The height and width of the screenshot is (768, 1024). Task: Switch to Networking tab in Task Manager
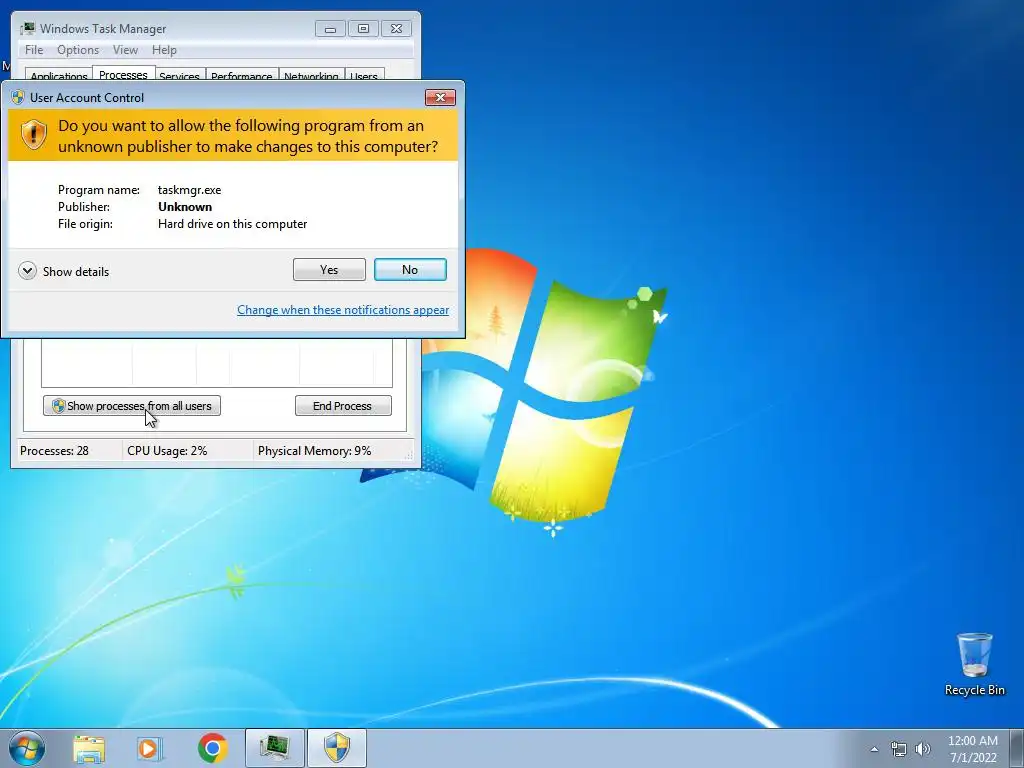click(x=311, y=76)
